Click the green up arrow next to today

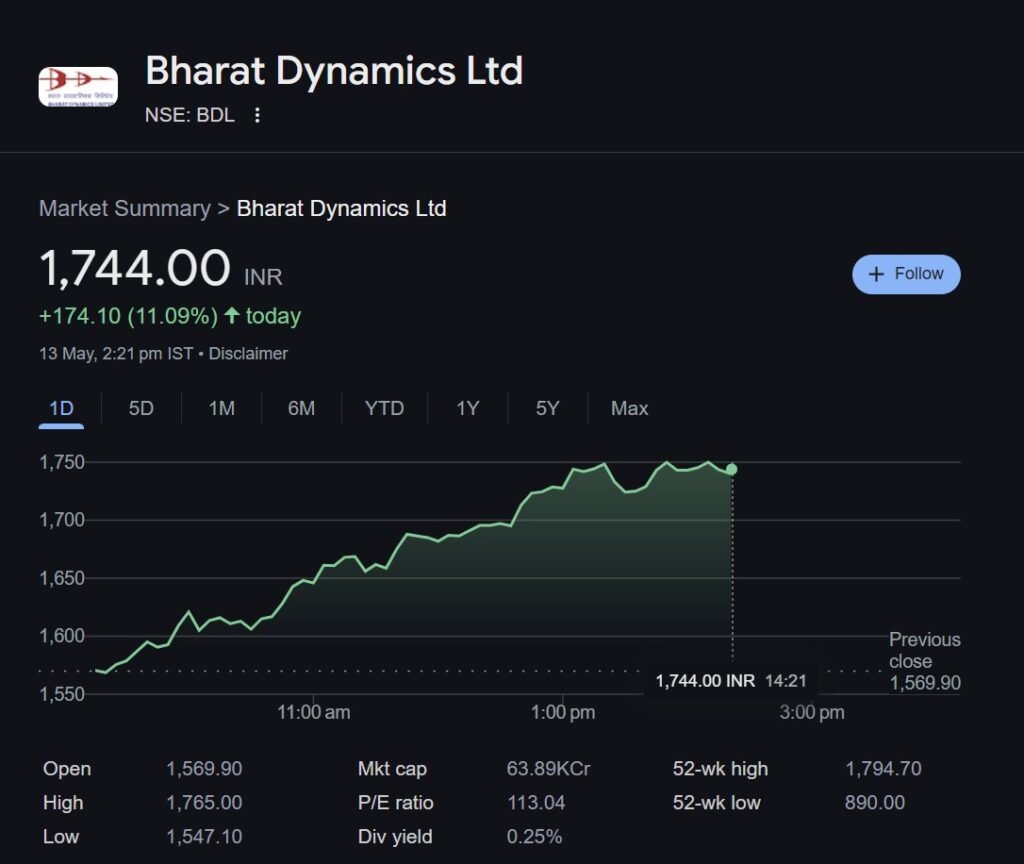coord(231,315)
